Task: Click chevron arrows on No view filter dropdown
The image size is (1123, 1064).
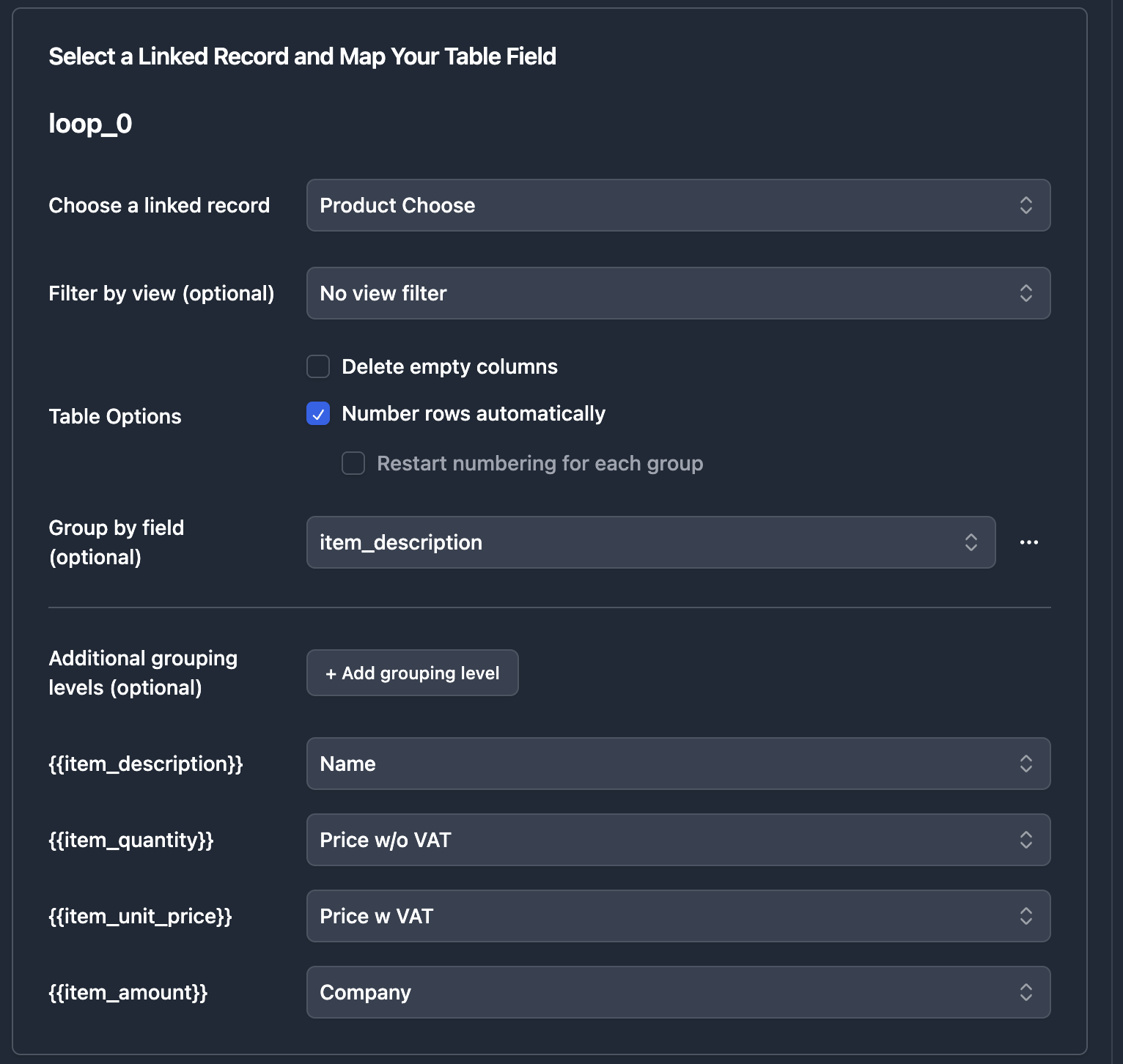Action: [1026, 293]
